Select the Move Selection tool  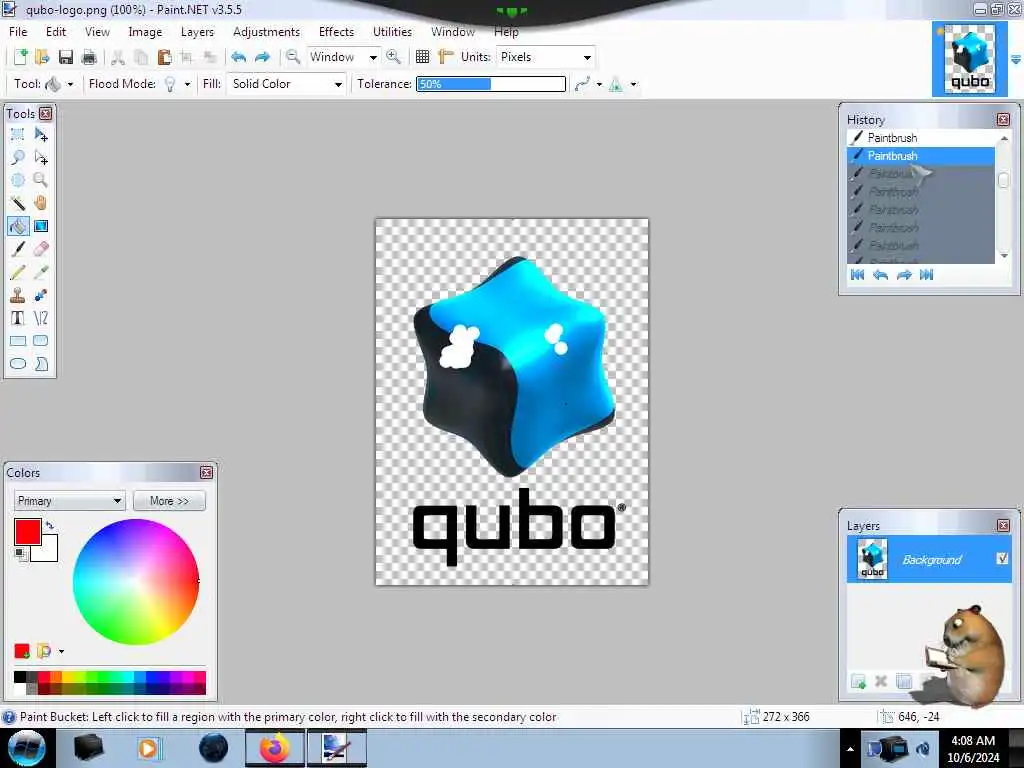click(40, 157)
